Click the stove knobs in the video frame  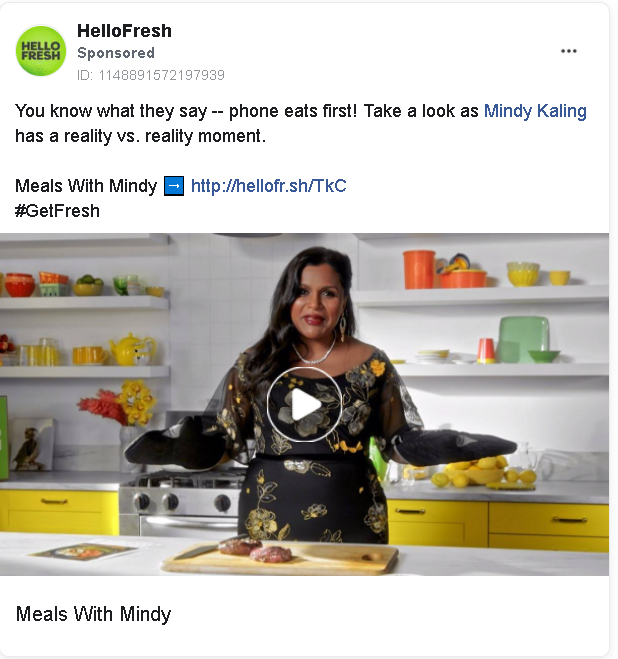pyautogui.click(x=181, y=501)
